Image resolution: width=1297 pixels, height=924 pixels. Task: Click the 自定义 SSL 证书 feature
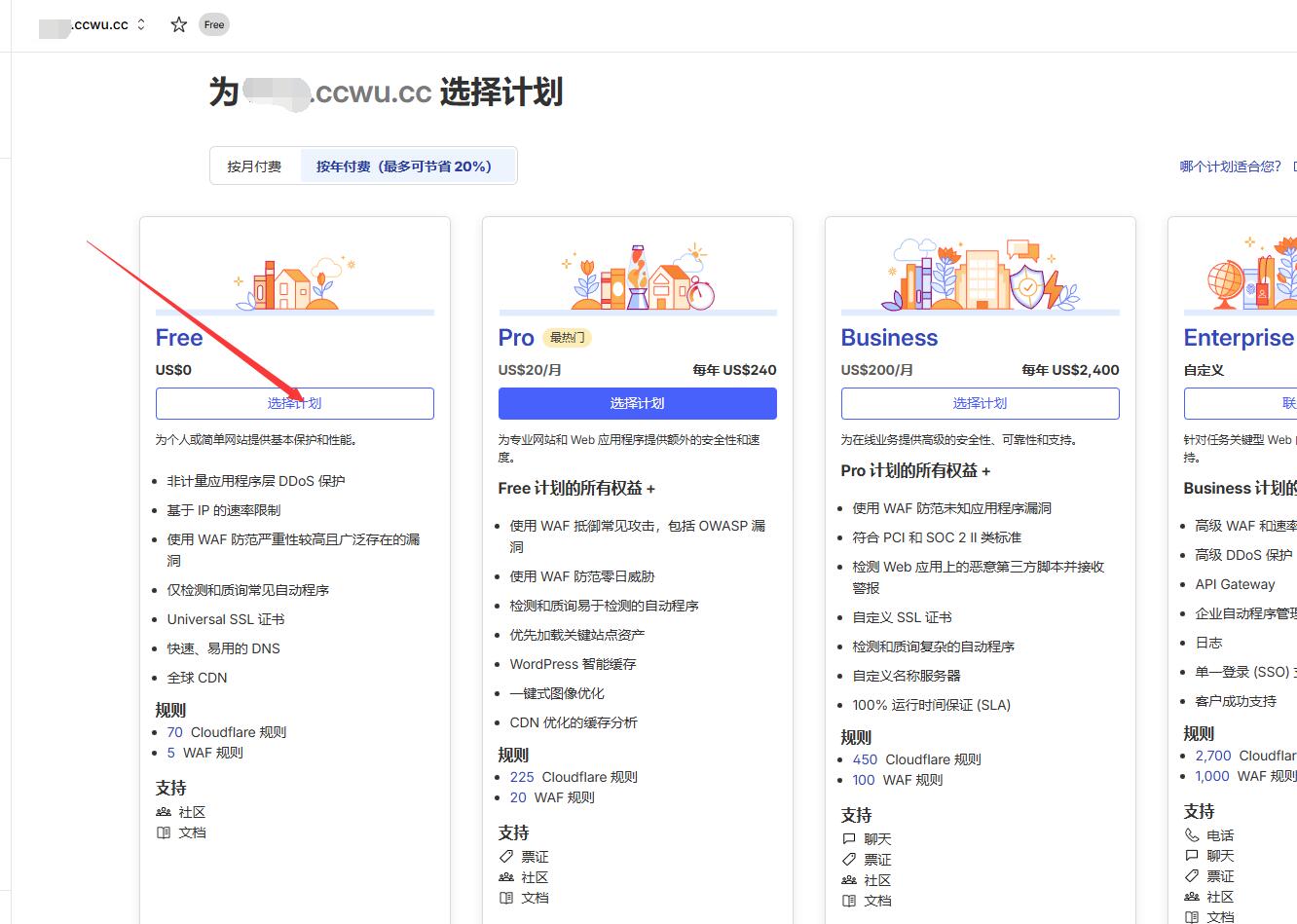click(x=903, y=617)
